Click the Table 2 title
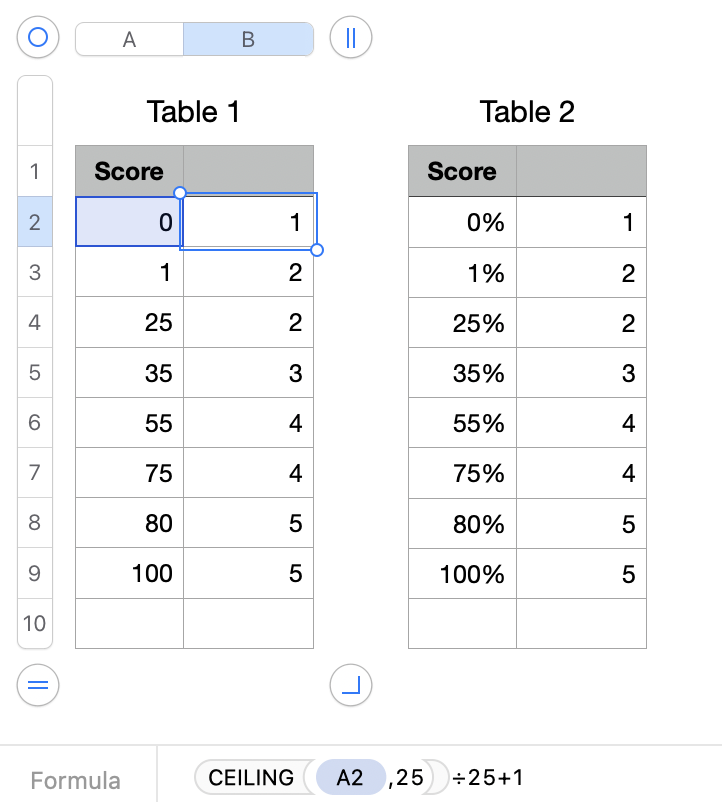Image resolution: width=722 pixels, height=802 pixels. (527, 111)
